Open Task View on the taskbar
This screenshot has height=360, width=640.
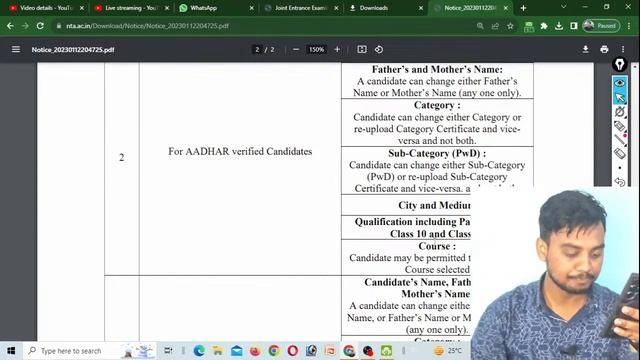[168, 351]
